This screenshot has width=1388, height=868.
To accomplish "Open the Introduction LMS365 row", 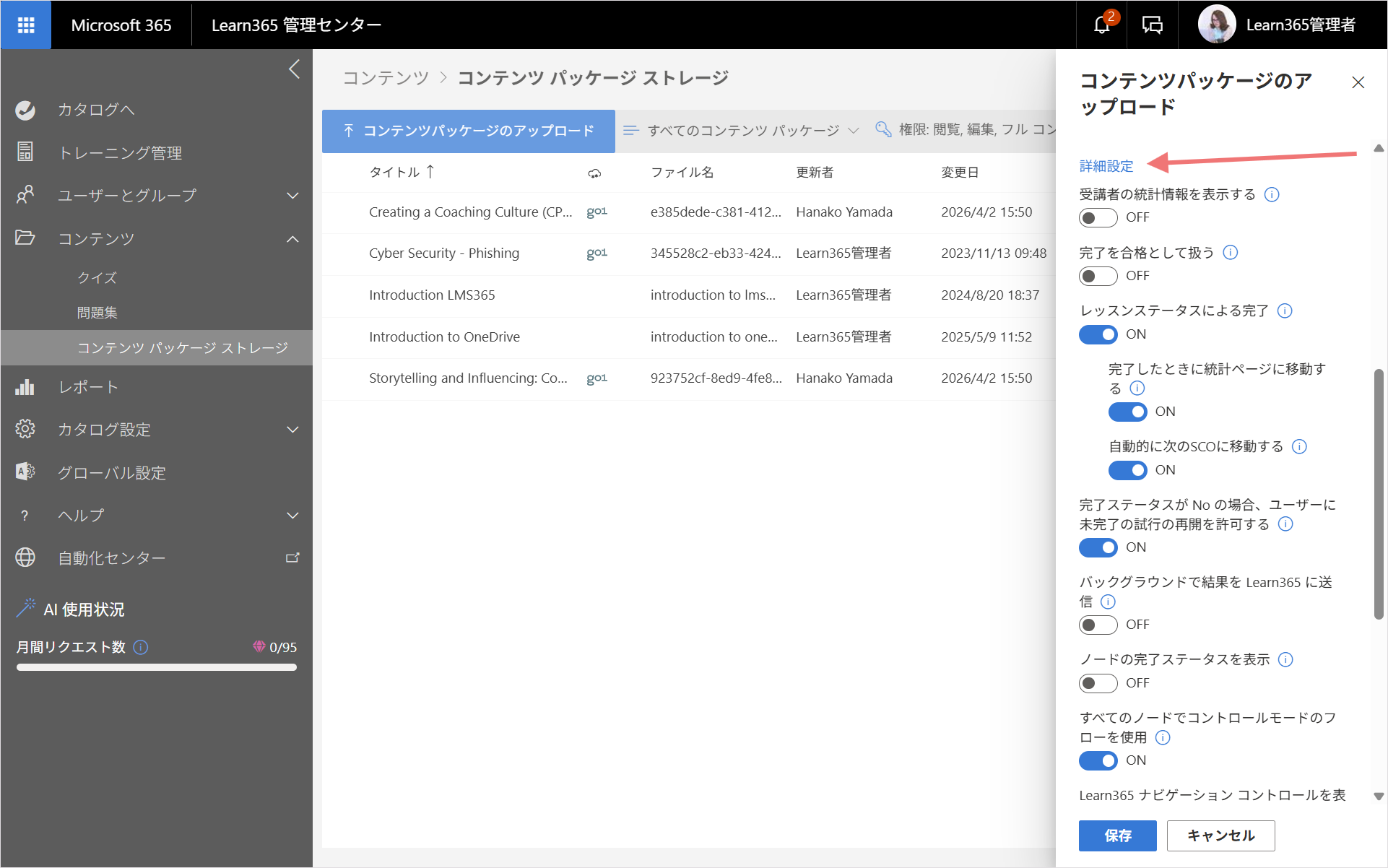I will click(x=689, y=295).
